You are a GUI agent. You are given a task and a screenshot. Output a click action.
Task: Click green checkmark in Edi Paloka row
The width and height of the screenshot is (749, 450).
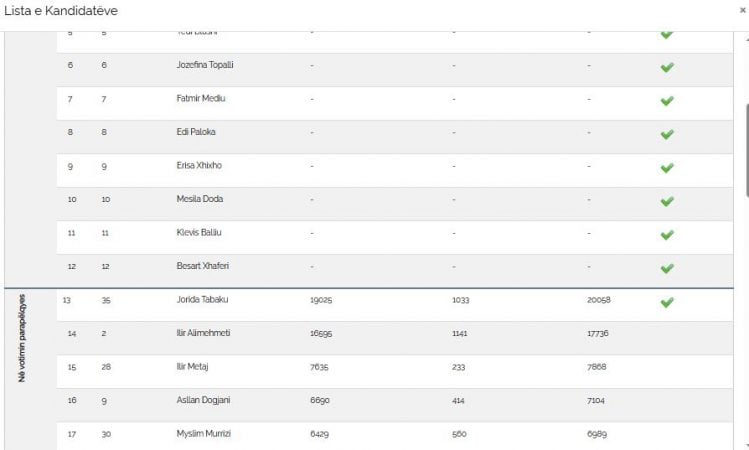click(x=667, y=134)
